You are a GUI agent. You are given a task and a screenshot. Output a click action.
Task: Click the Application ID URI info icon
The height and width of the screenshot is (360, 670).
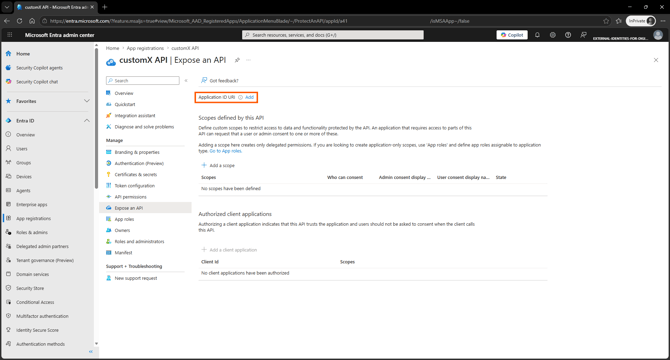tap(240, 97)
